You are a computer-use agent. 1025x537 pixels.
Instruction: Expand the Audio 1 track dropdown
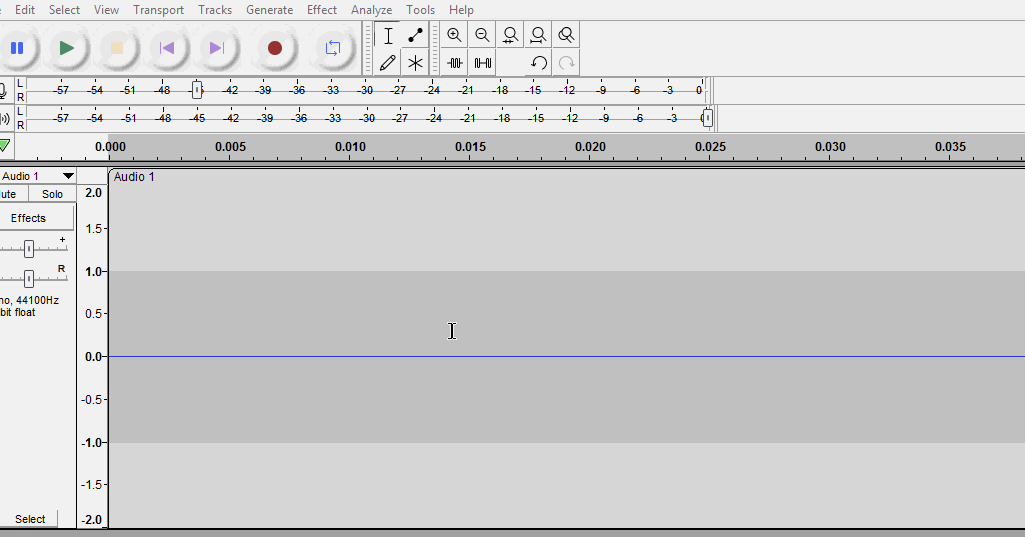68,176
